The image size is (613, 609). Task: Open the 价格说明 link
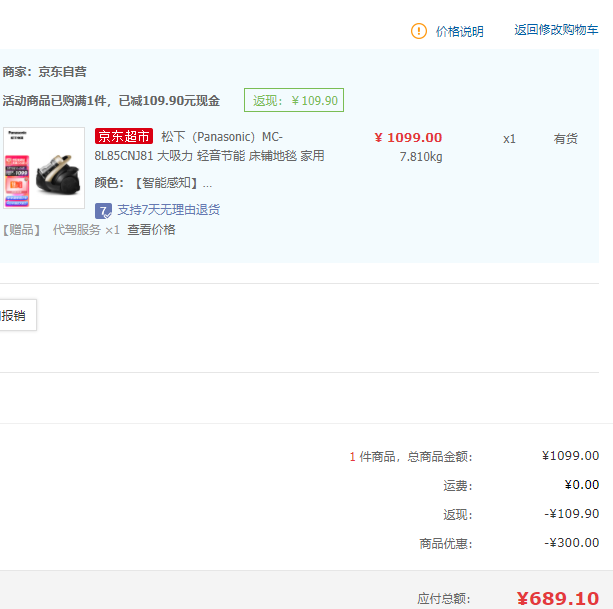[460, 31]
